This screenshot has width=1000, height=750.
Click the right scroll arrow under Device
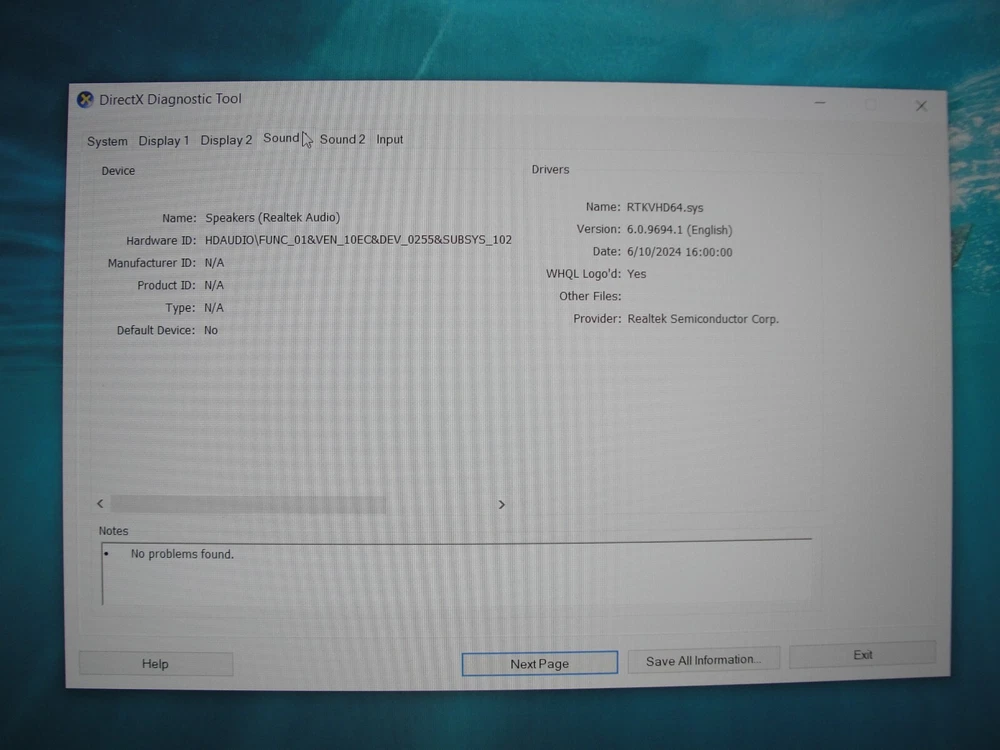tap(501, 505)
